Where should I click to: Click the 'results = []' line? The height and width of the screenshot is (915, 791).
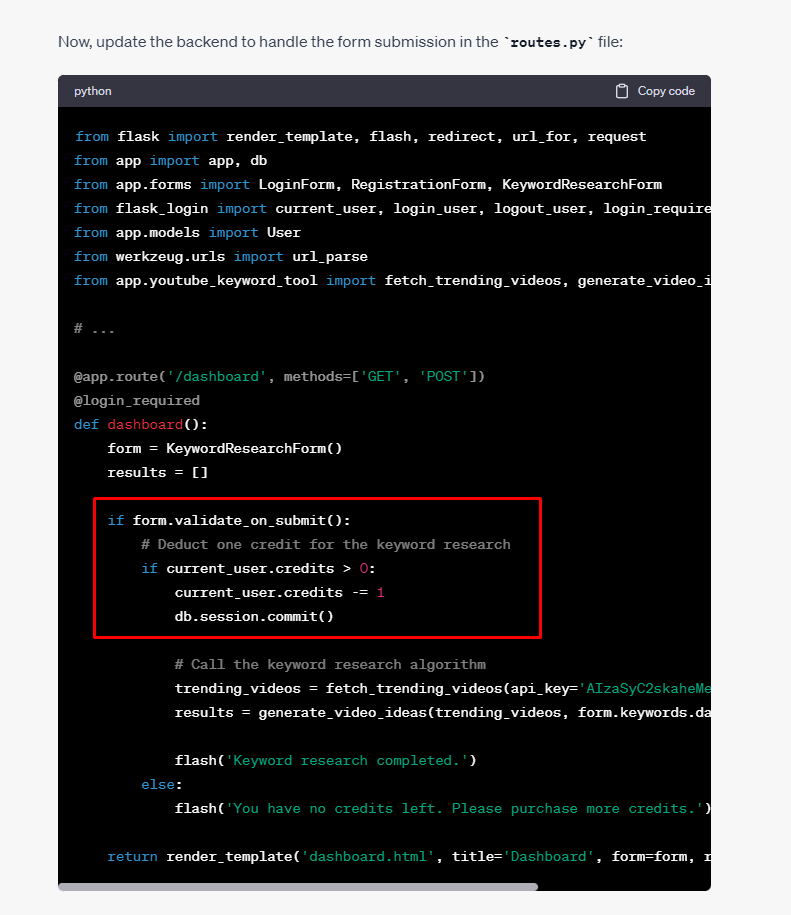coord(158,472)
